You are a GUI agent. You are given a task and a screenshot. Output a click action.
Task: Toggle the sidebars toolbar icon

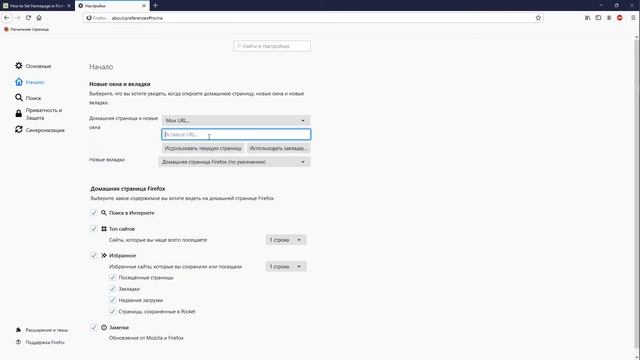(x=598, y=18)
